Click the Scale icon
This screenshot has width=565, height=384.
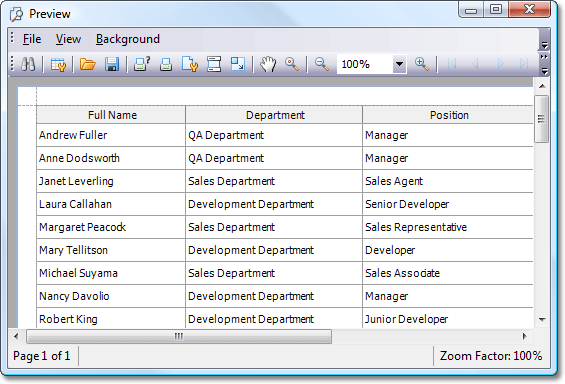238,64
